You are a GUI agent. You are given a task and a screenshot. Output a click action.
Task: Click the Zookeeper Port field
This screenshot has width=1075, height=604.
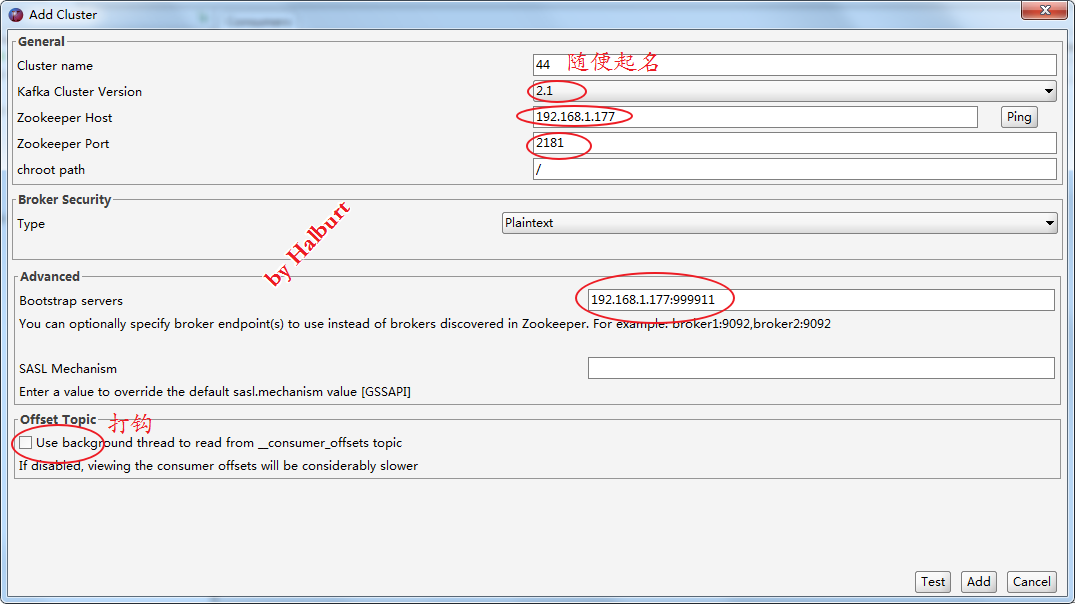794,143
